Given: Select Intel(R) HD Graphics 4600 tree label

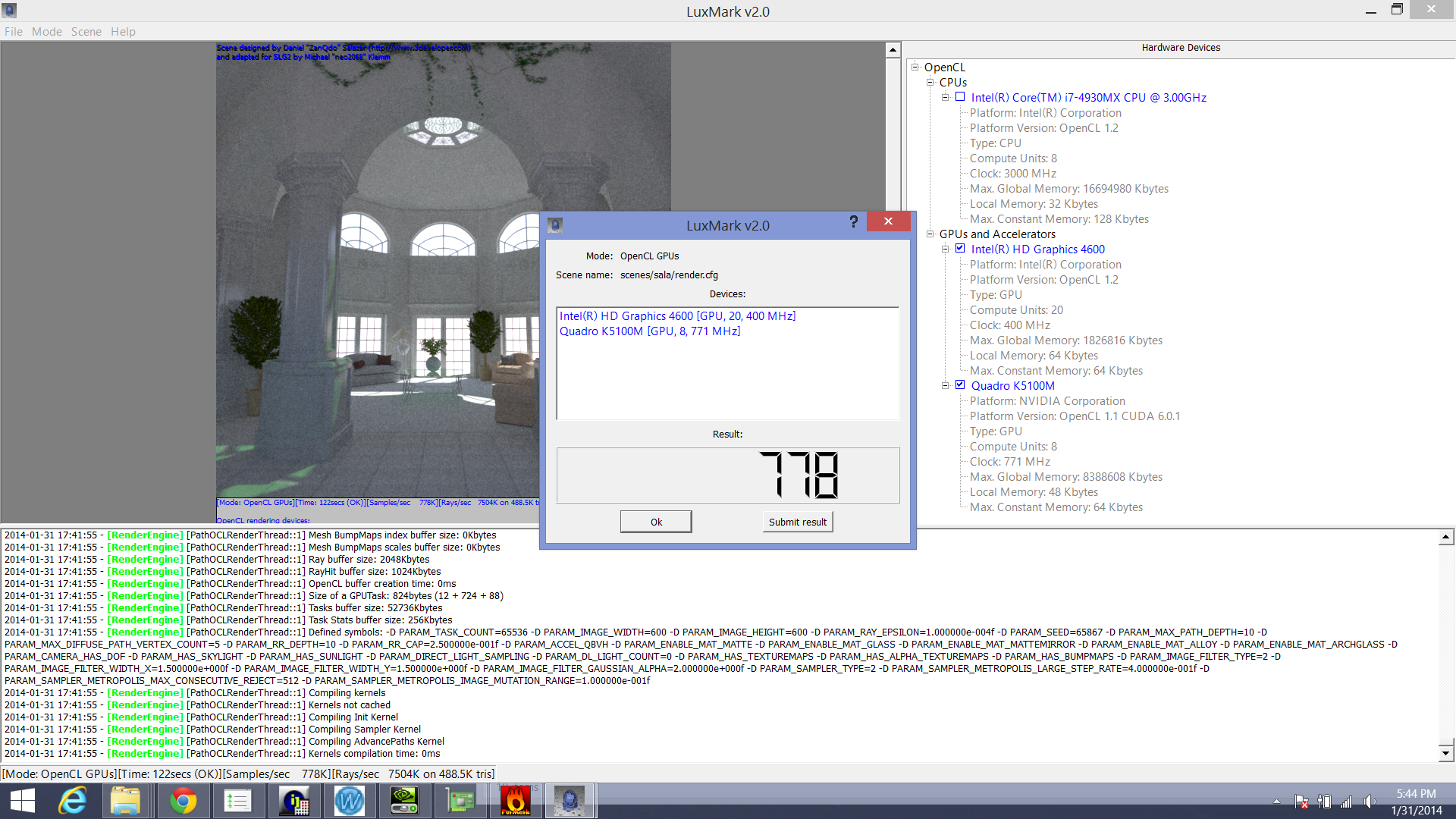Looking at the screenshot, I should click(x=1038, y=249).
